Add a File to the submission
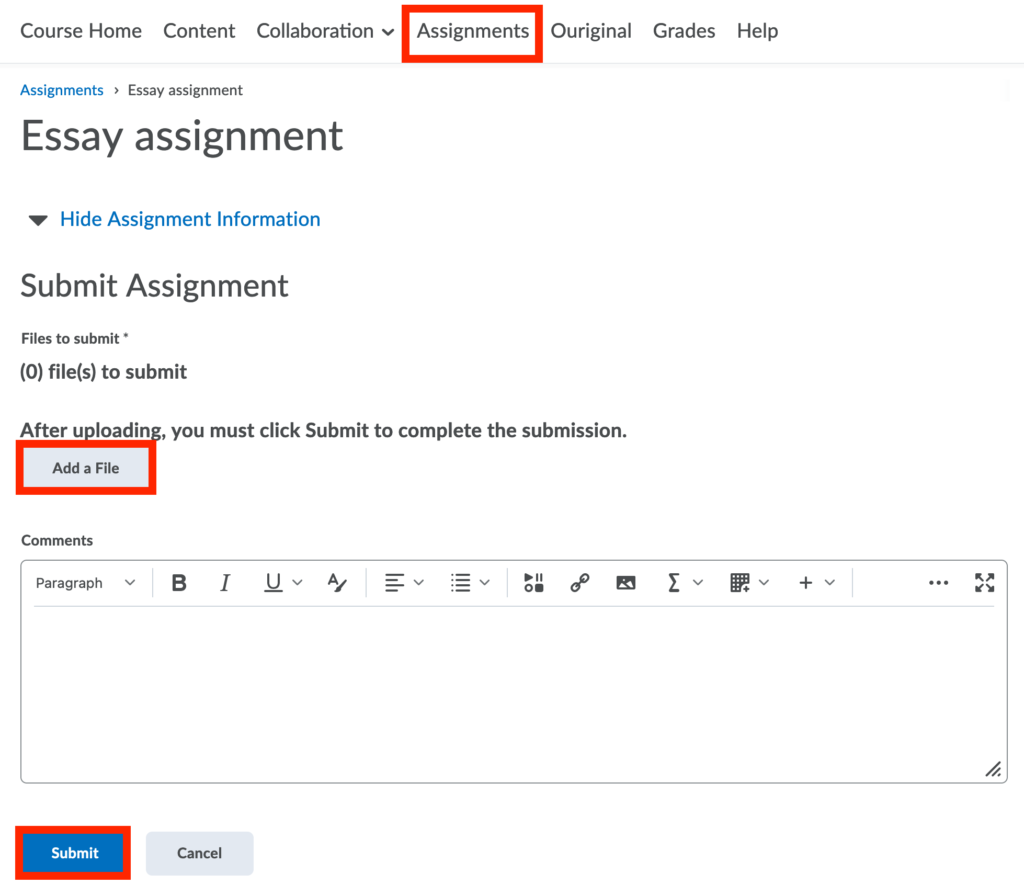 click(x=85, y=467)
